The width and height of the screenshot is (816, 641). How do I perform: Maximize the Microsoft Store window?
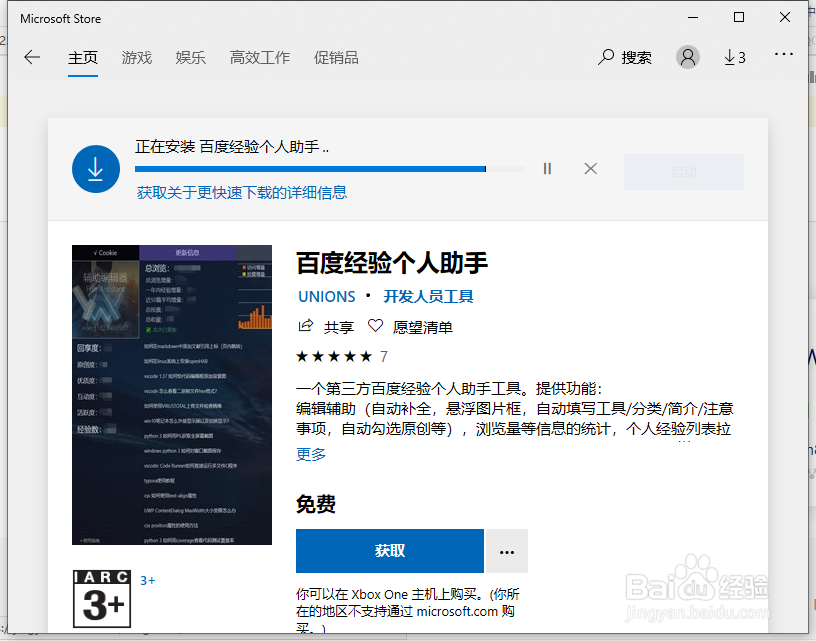(738, 18)
